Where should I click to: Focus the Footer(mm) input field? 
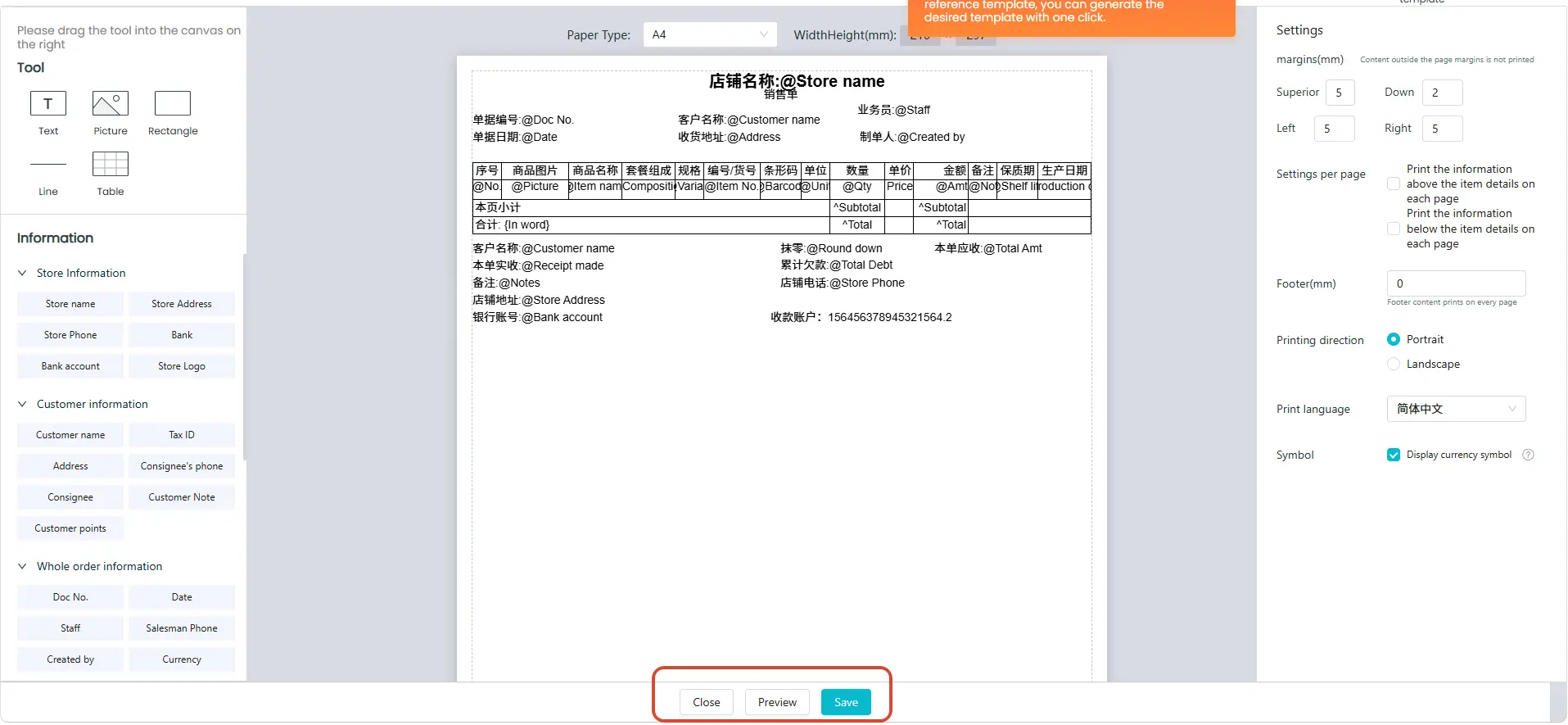pyautogui.click(x=1456, y=283)
